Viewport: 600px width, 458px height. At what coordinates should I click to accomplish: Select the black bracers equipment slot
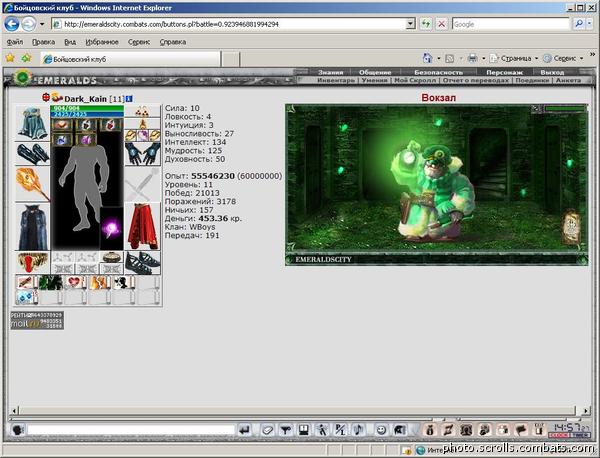click(x=32, y=154)
